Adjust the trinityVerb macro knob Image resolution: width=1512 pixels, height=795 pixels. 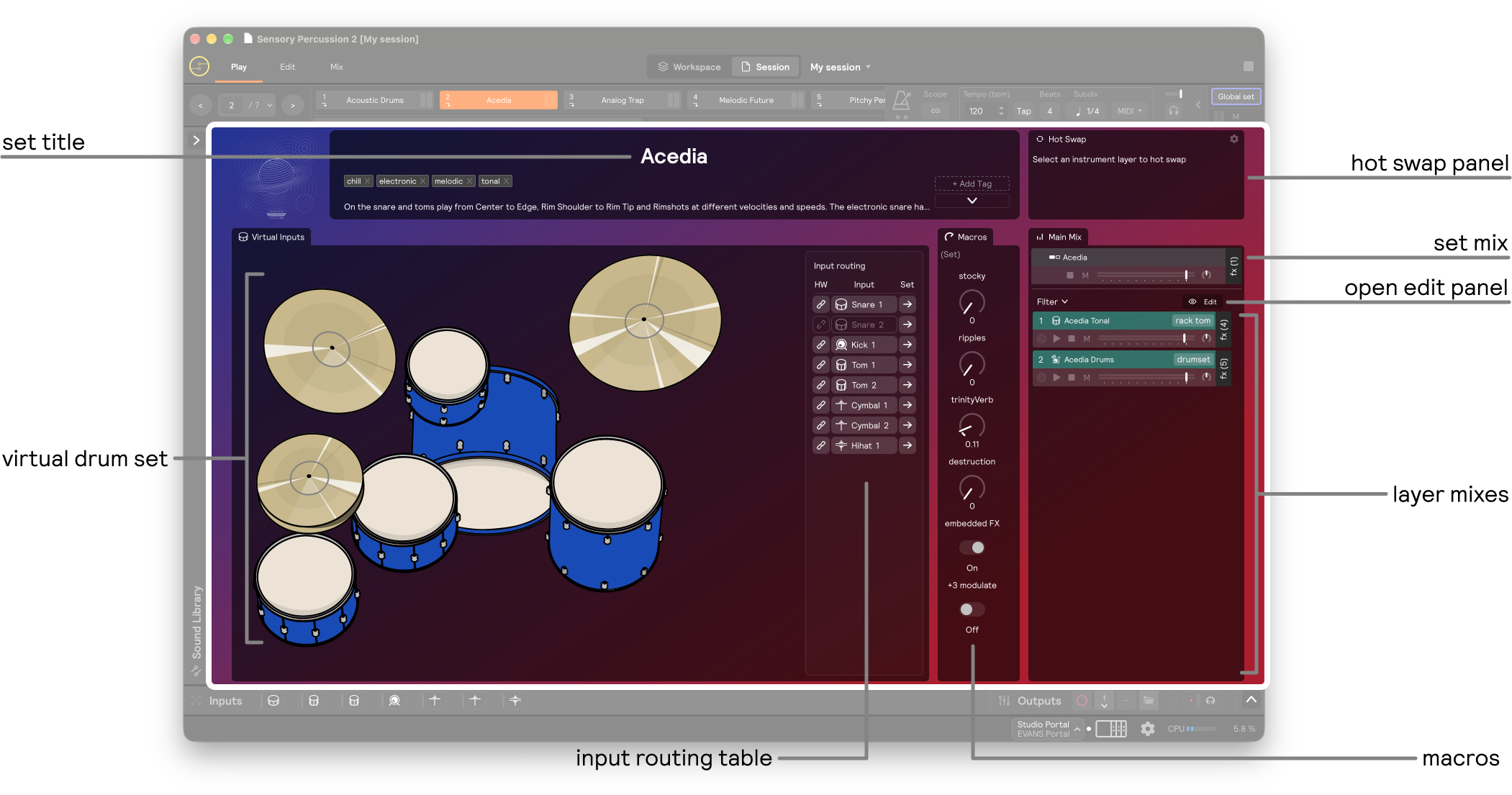pos(972,426)
